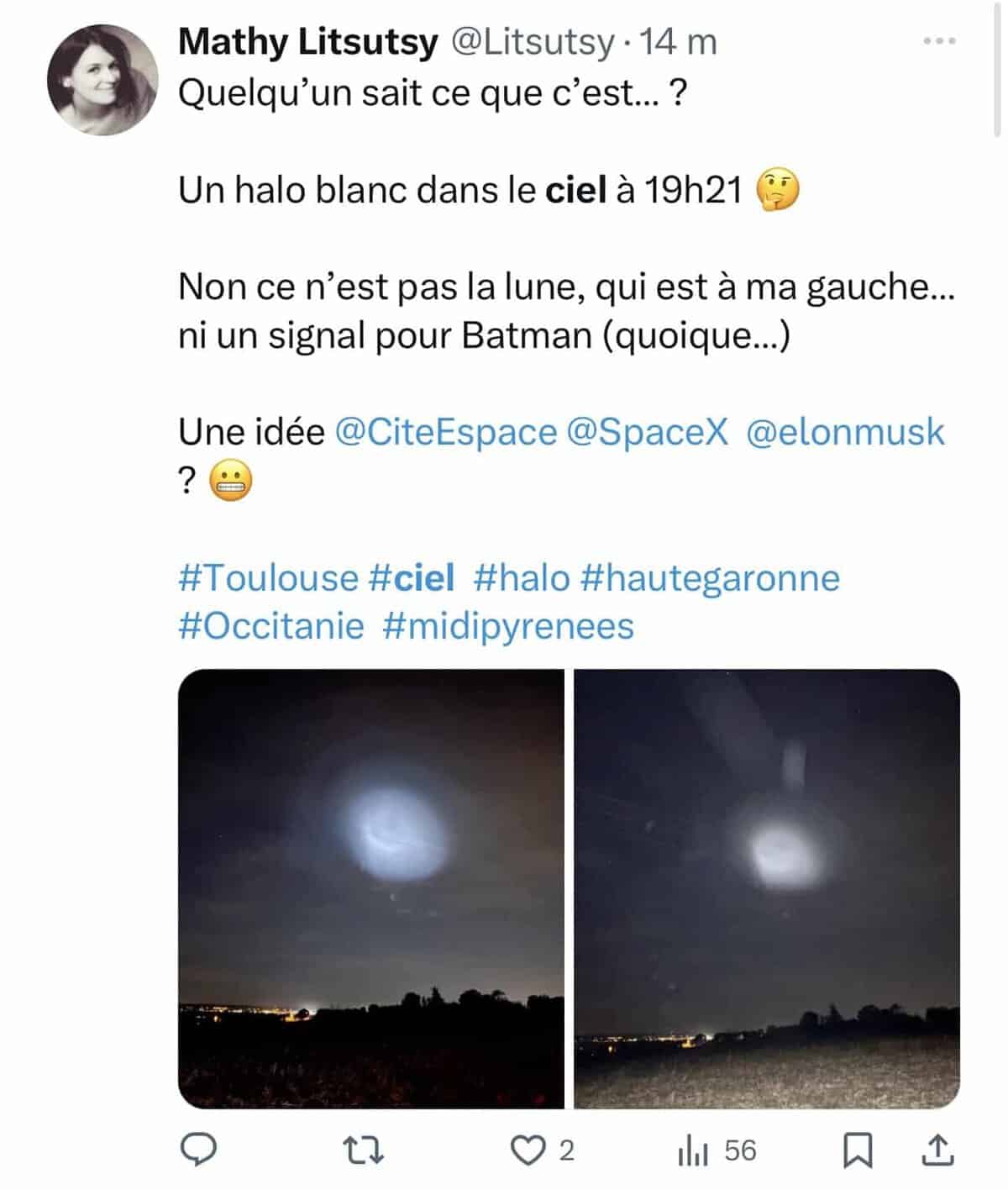Enlarge the right halo sky photo

pos(767,888)
